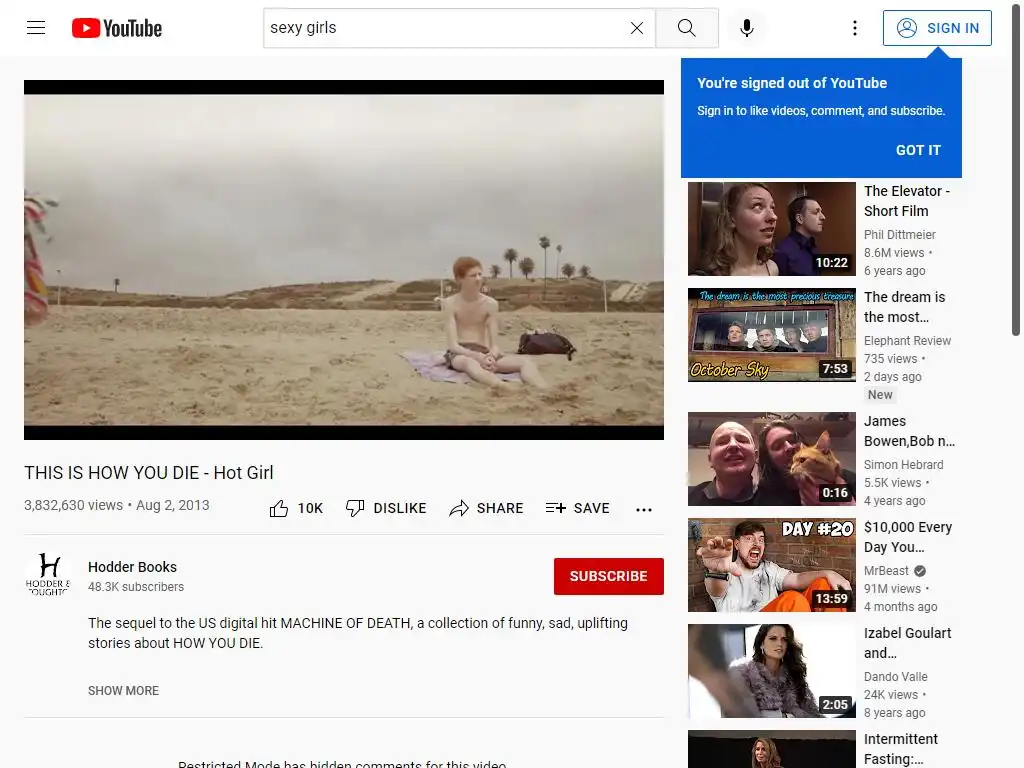Clear the search box text

coord(637,28)
